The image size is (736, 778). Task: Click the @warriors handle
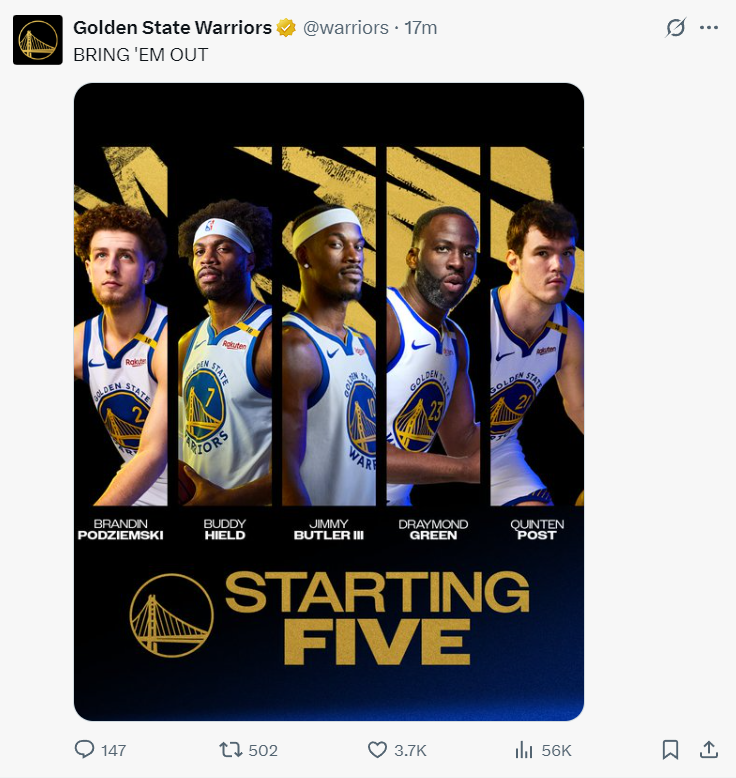click(x=345, y=28)
